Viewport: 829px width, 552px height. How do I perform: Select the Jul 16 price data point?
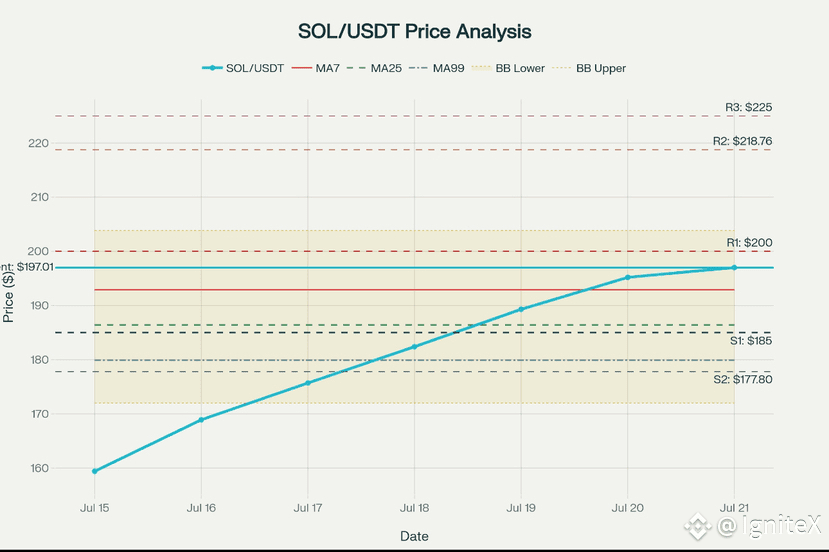(x=201, y=420)
